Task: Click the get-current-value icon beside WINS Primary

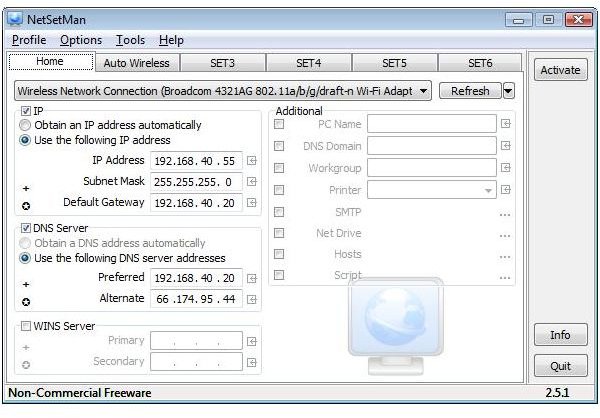Action: (x=251, y=341)
